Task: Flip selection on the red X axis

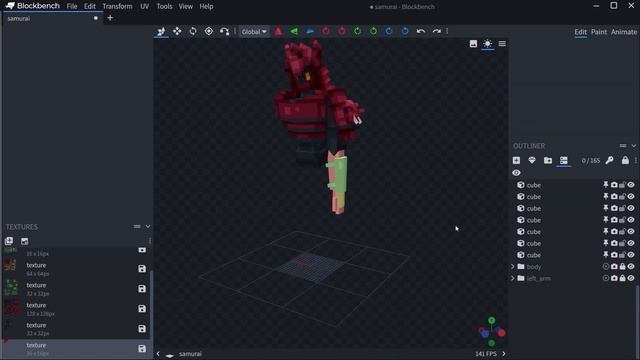Action: click(x=278, y=31)
